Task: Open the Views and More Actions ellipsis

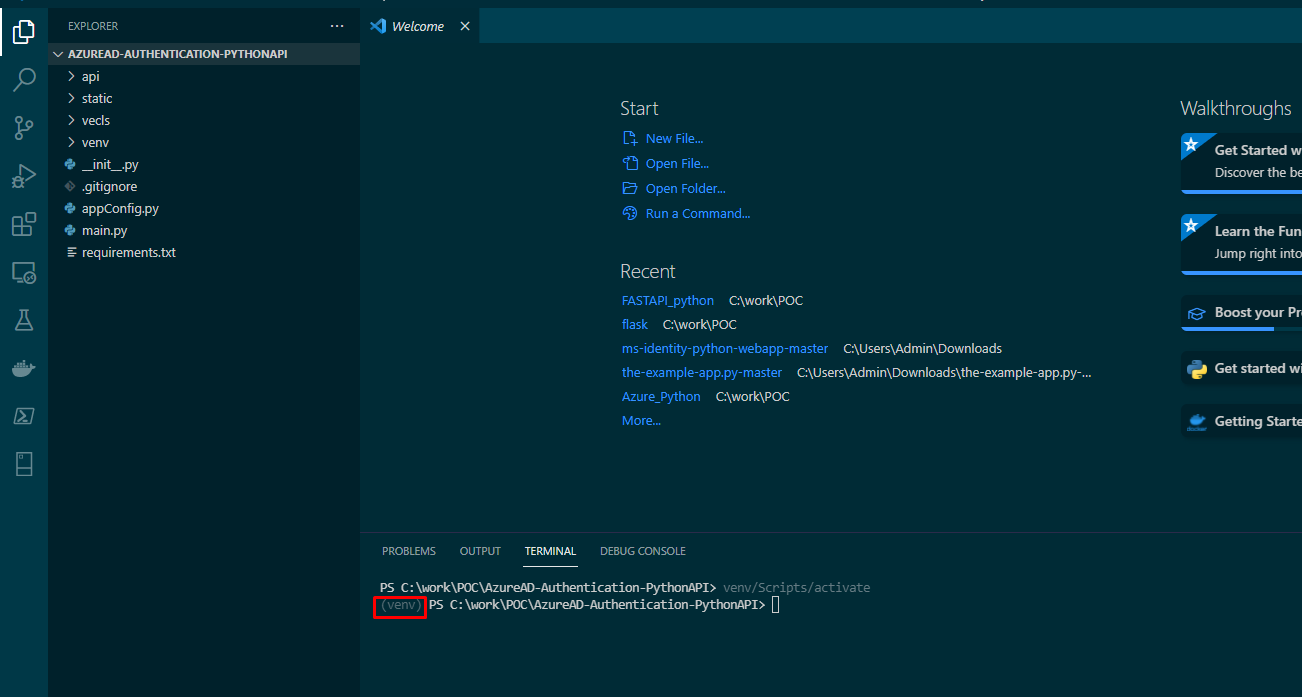Action: (336, 25)
